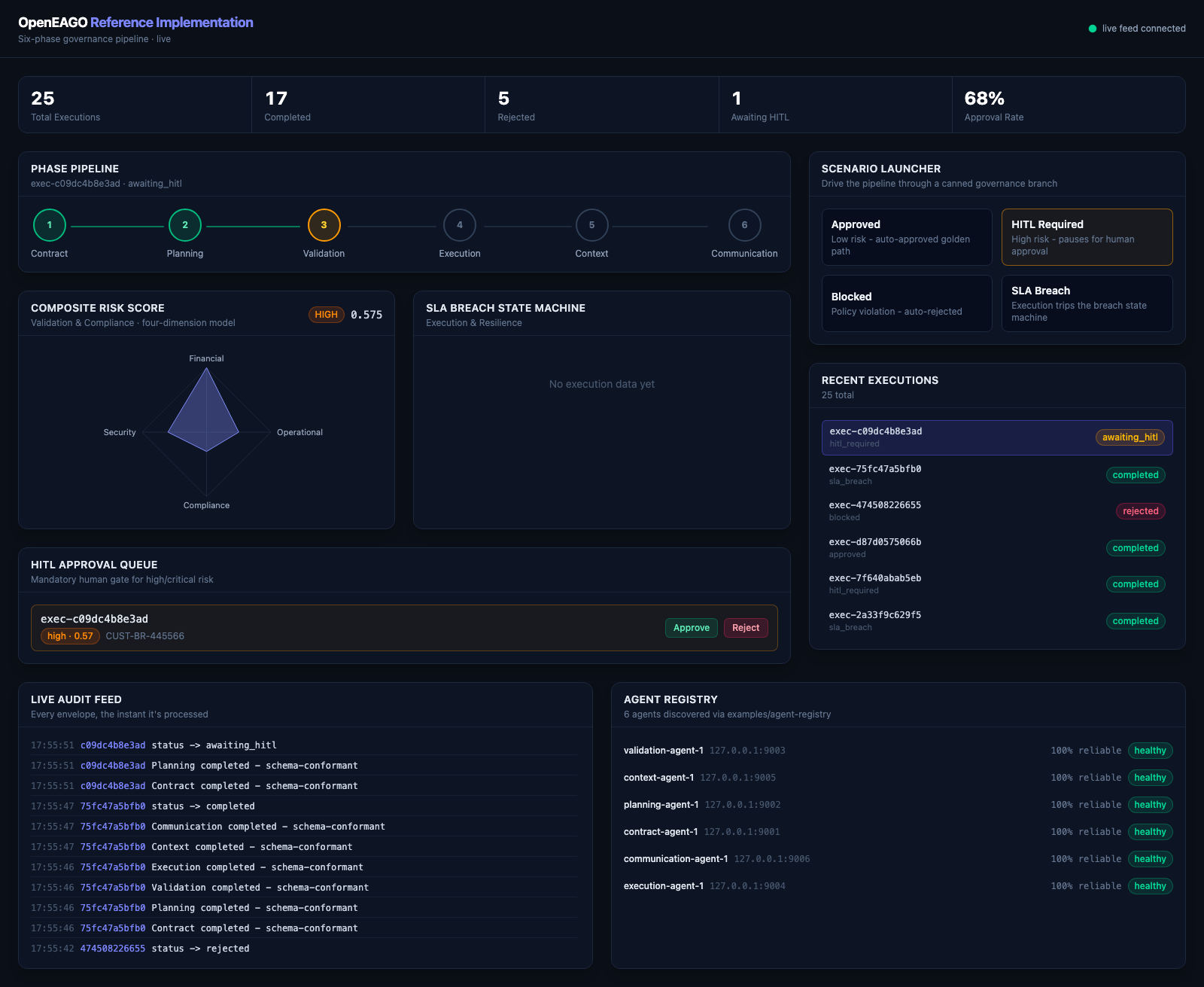Image resolution: width=1204 pixels, height=987 pixels.
Task: Click the Completed stat card
Action: point(369,105)
